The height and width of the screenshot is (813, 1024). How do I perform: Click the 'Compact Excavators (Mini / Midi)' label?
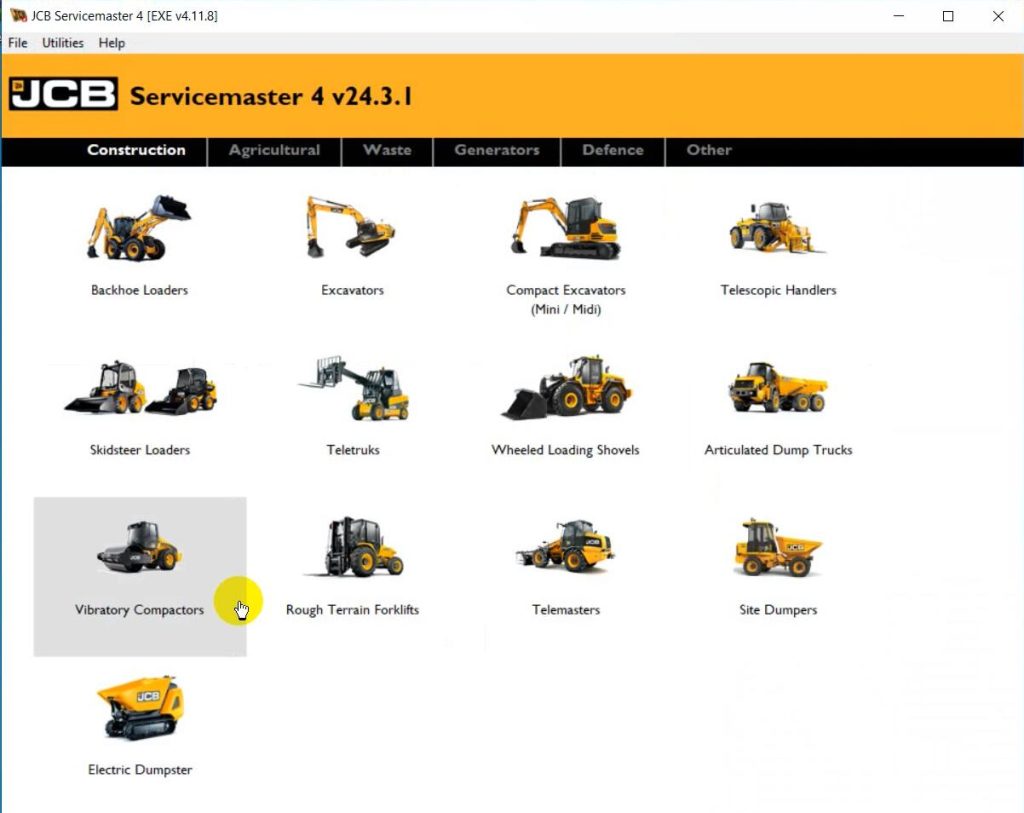pos(566,300)
